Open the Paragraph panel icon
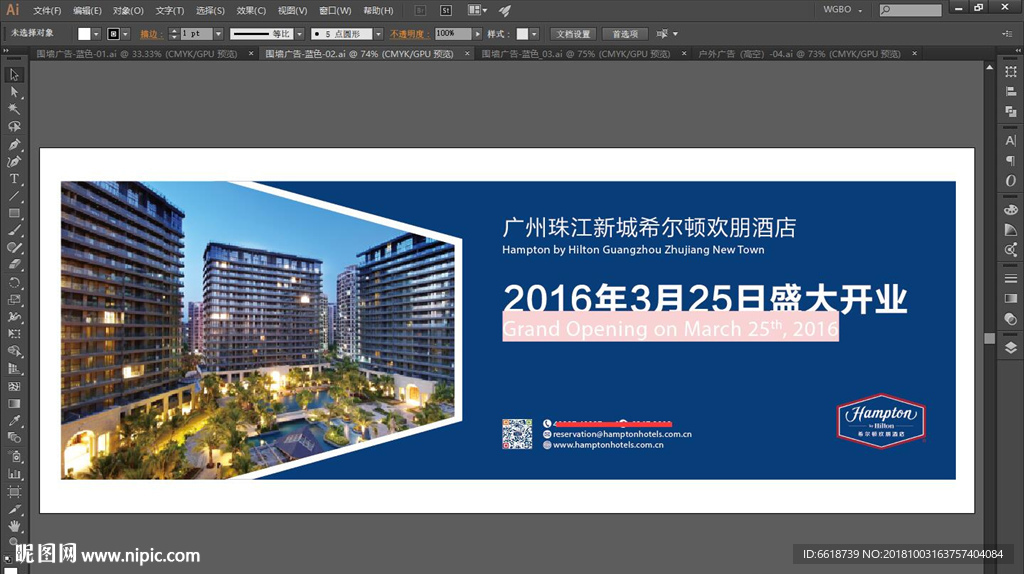 (1010, 160)
